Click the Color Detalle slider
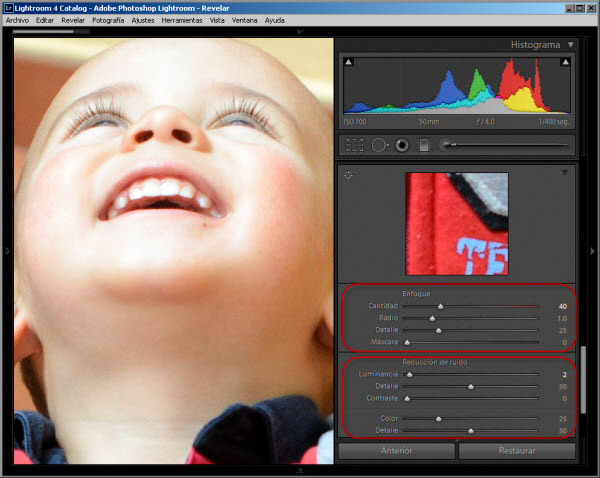 (471, 431)
